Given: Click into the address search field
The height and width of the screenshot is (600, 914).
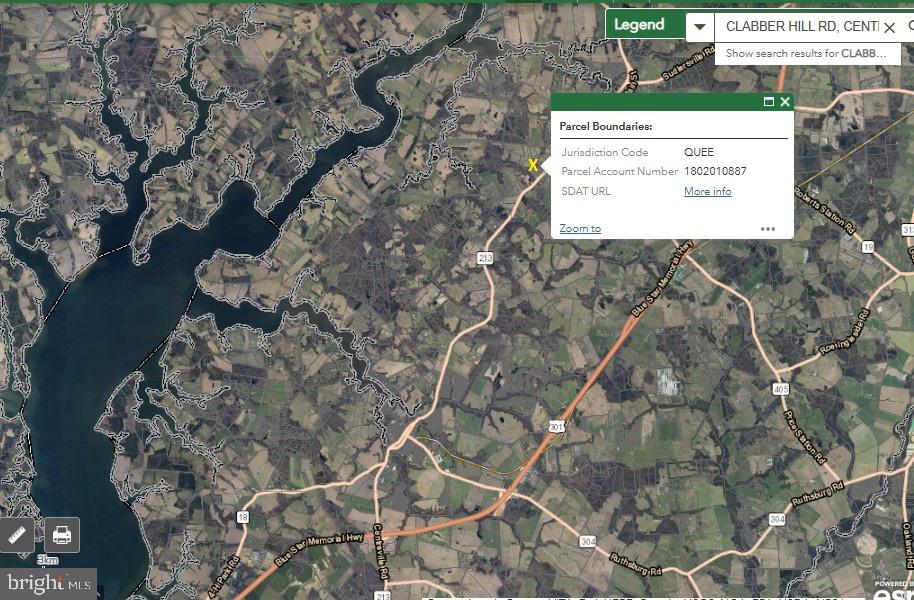Looking at the screenshot, I should (x=800, y=27).
